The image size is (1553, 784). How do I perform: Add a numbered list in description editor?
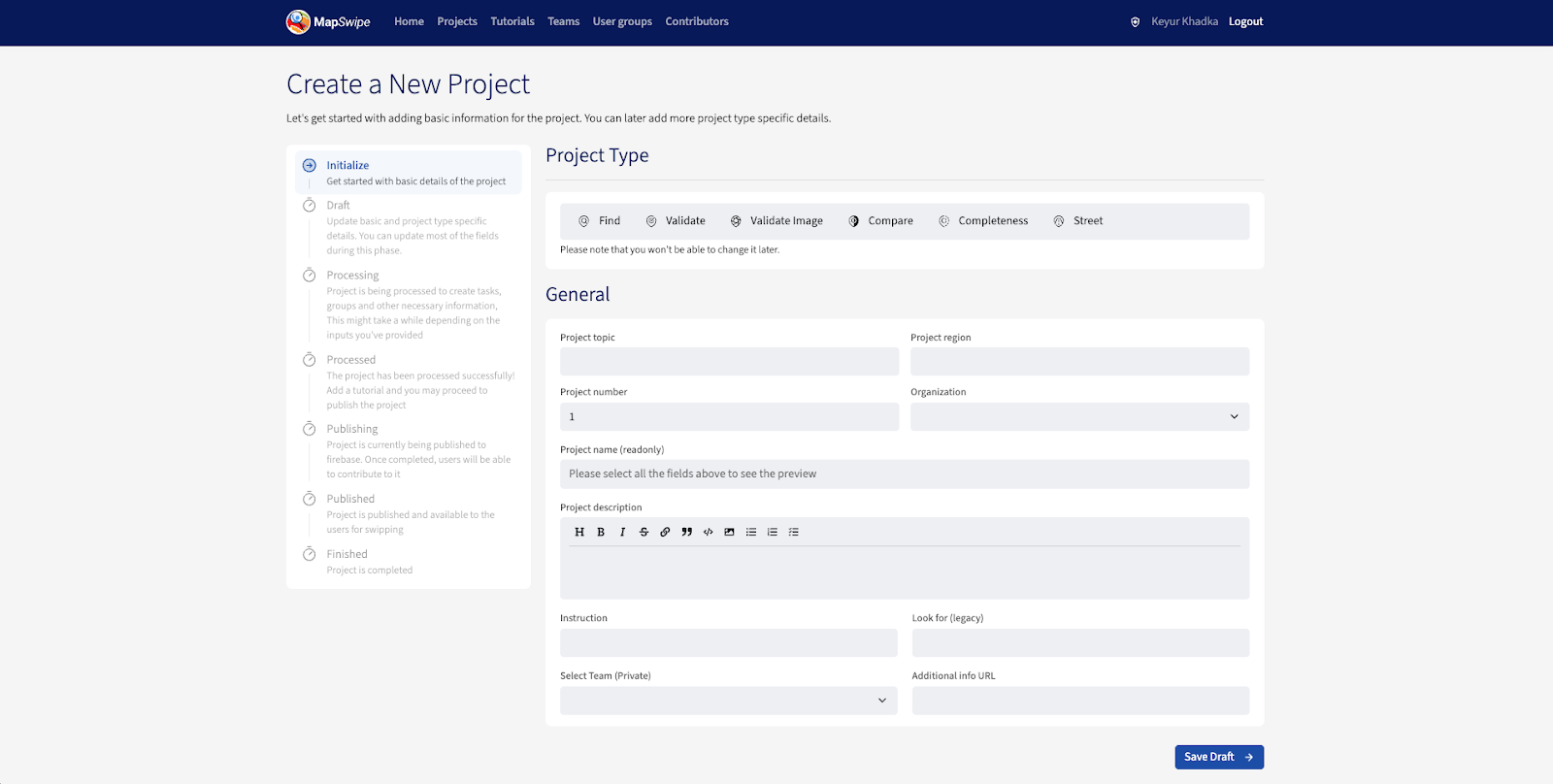772,532
